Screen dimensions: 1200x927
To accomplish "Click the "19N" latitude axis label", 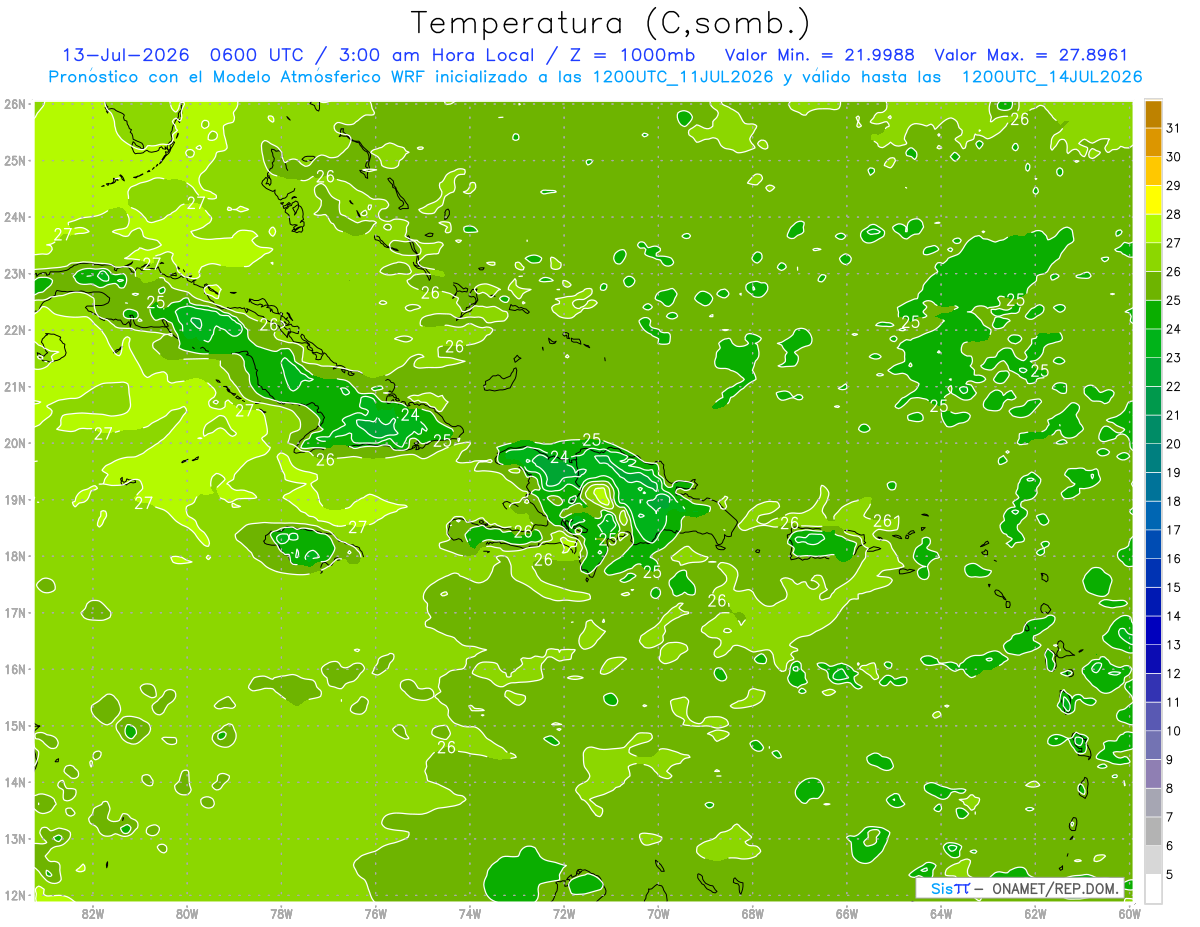I will pos(14,499).
